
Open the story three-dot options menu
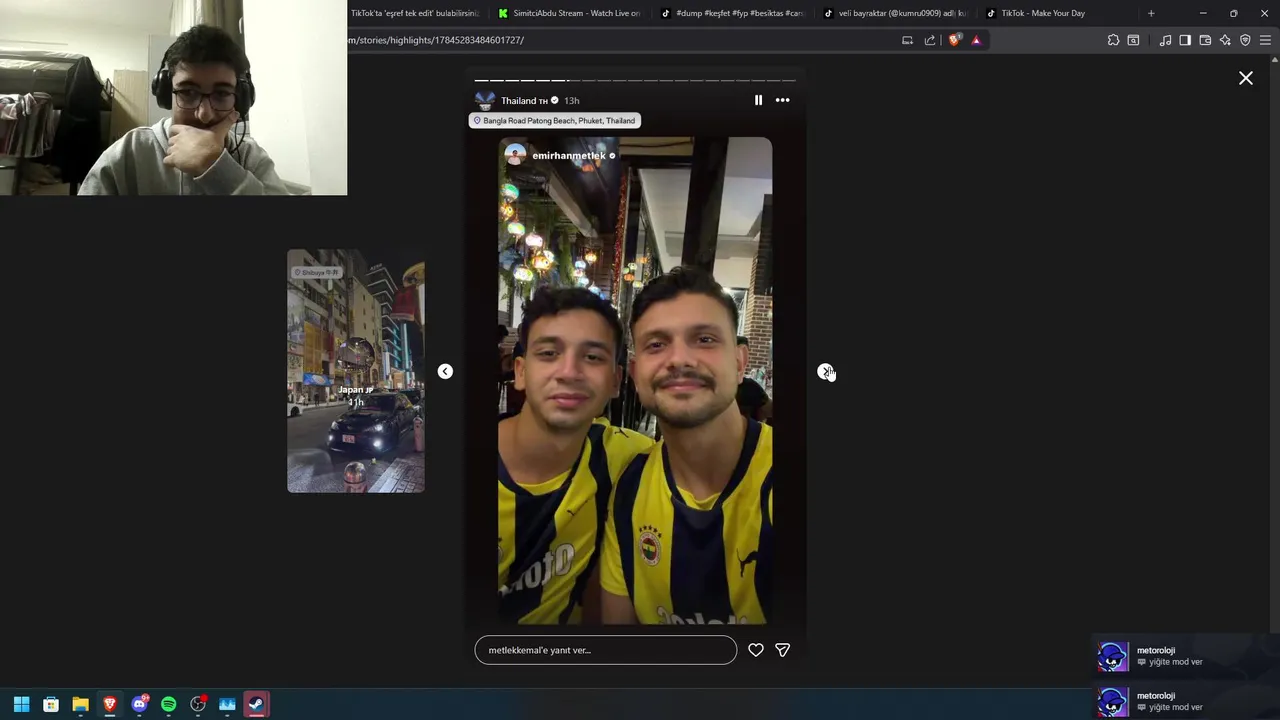pos(782,100)
